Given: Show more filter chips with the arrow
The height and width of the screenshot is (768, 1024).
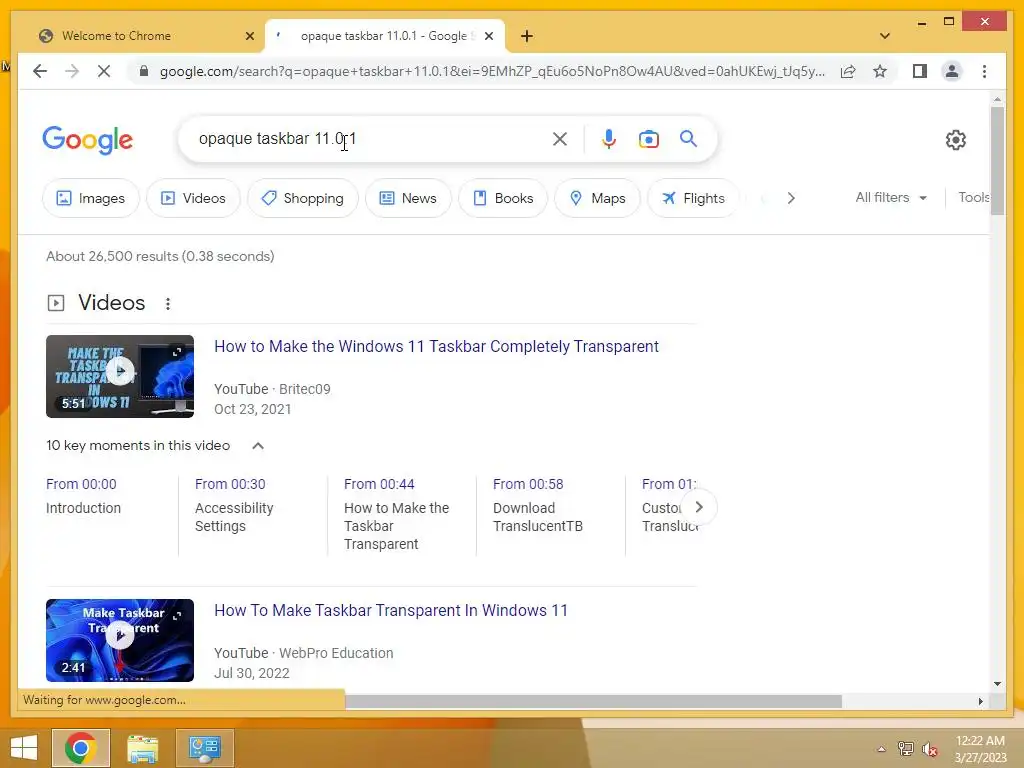Looking at the screenshot, I should [x=791, y=198].
